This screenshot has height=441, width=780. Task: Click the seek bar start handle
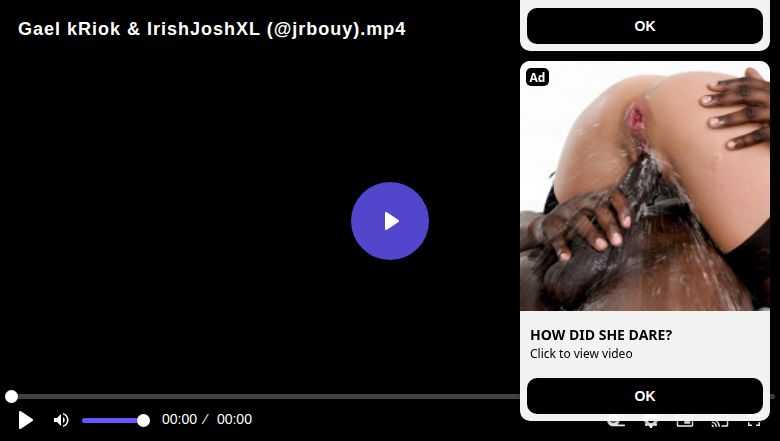pyautogui.click(x=11, y=396)
